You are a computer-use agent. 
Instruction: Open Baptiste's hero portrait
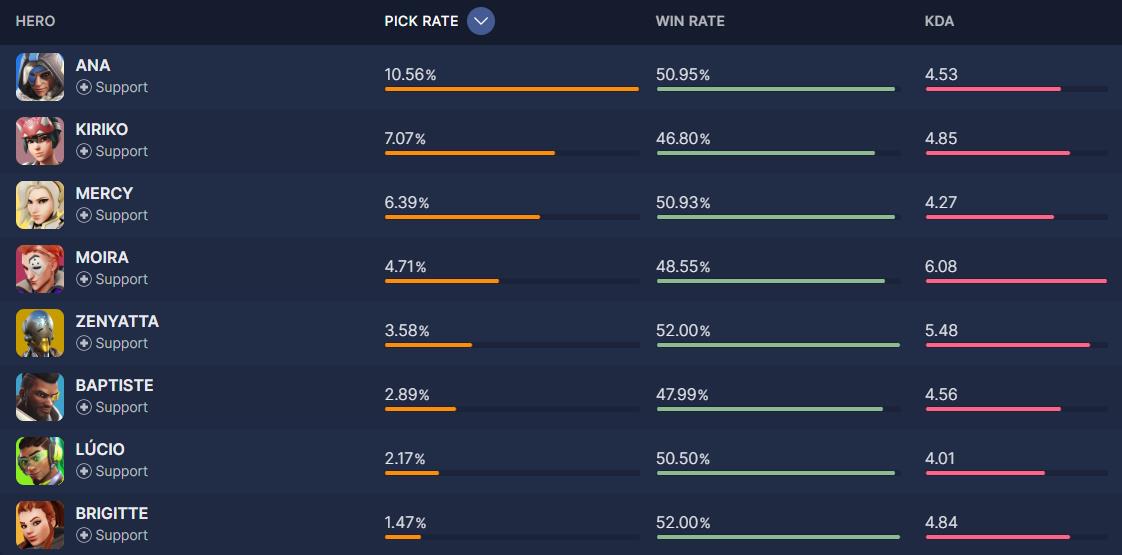point(40,397)
